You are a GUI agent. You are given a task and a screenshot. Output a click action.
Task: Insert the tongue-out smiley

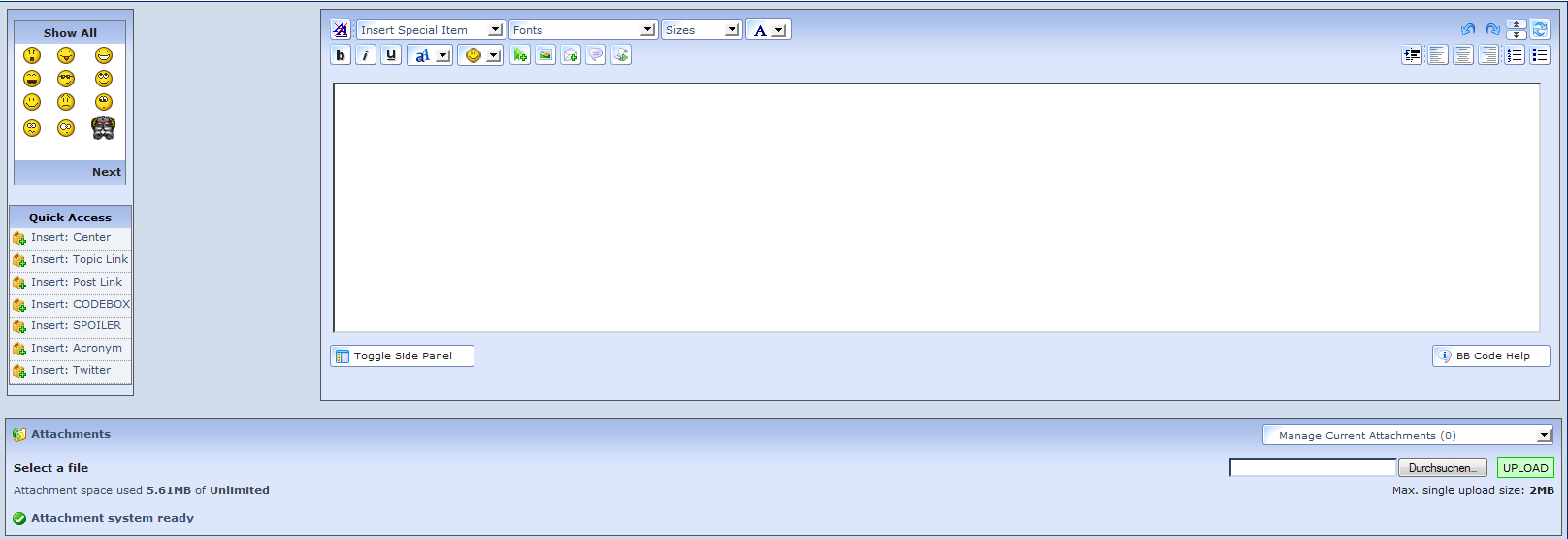(66, 55)
